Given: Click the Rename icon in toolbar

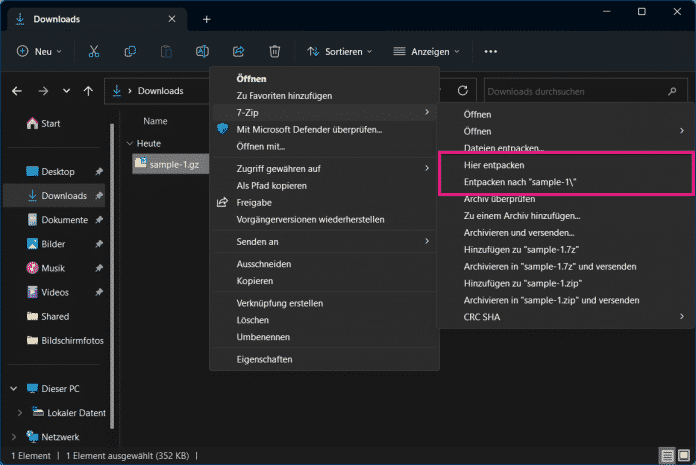Looking at the screenshot, I should [x=202, y=51].
